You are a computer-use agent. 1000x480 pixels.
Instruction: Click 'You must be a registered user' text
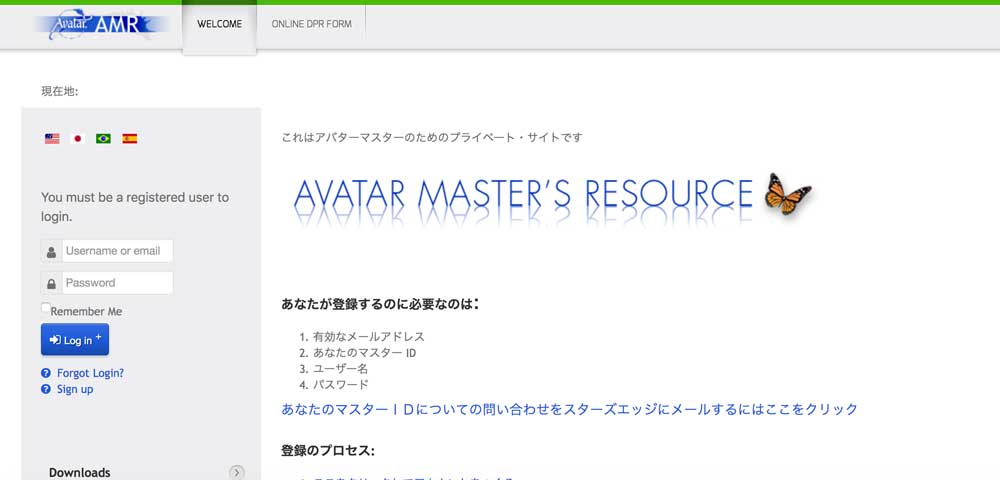pyautogui.click(x=135, y=207)
